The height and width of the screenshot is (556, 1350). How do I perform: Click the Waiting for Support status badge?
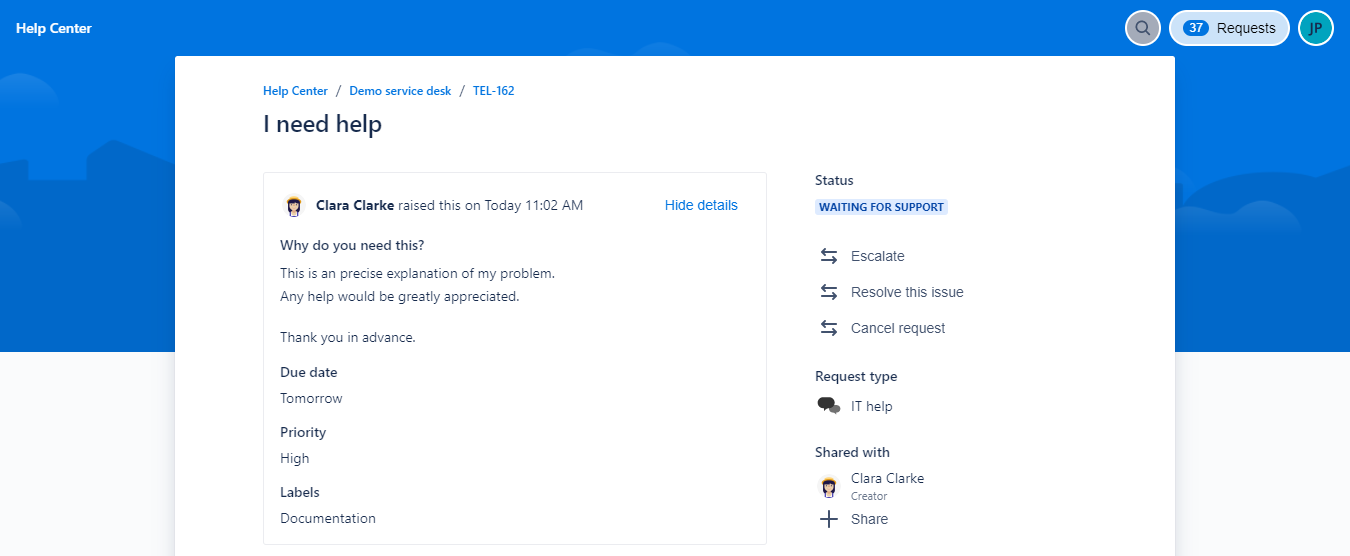tap(881, 207)
